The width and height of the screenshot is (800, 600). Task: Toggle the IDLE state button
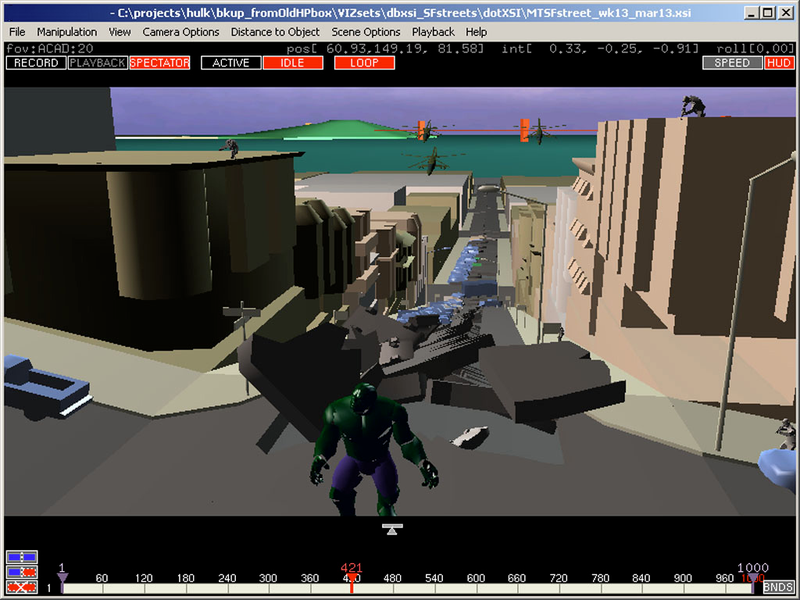(x=293, y=63)
